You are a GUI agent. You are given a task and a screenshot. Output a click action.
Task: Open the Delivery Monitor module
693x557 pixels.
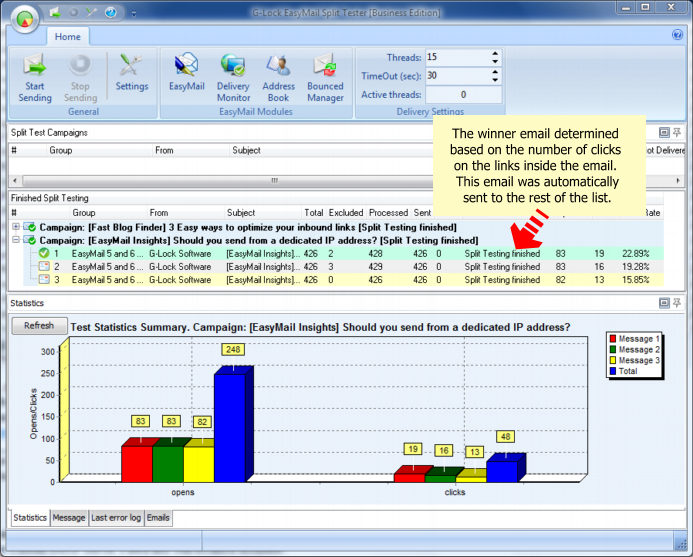tap(233, 78)
